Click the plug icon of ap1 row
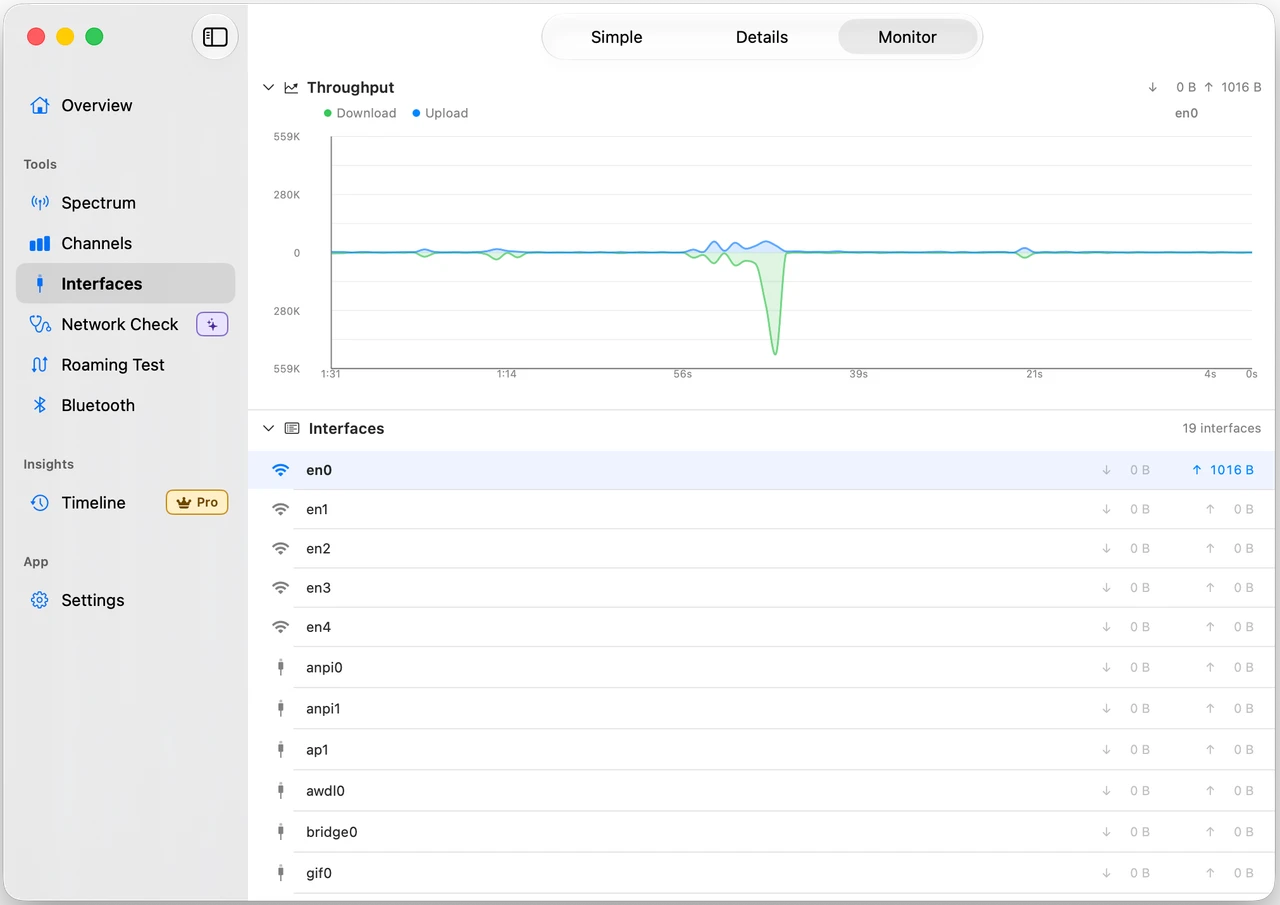This screenshot has height=905, width=1280. [281, 749]
